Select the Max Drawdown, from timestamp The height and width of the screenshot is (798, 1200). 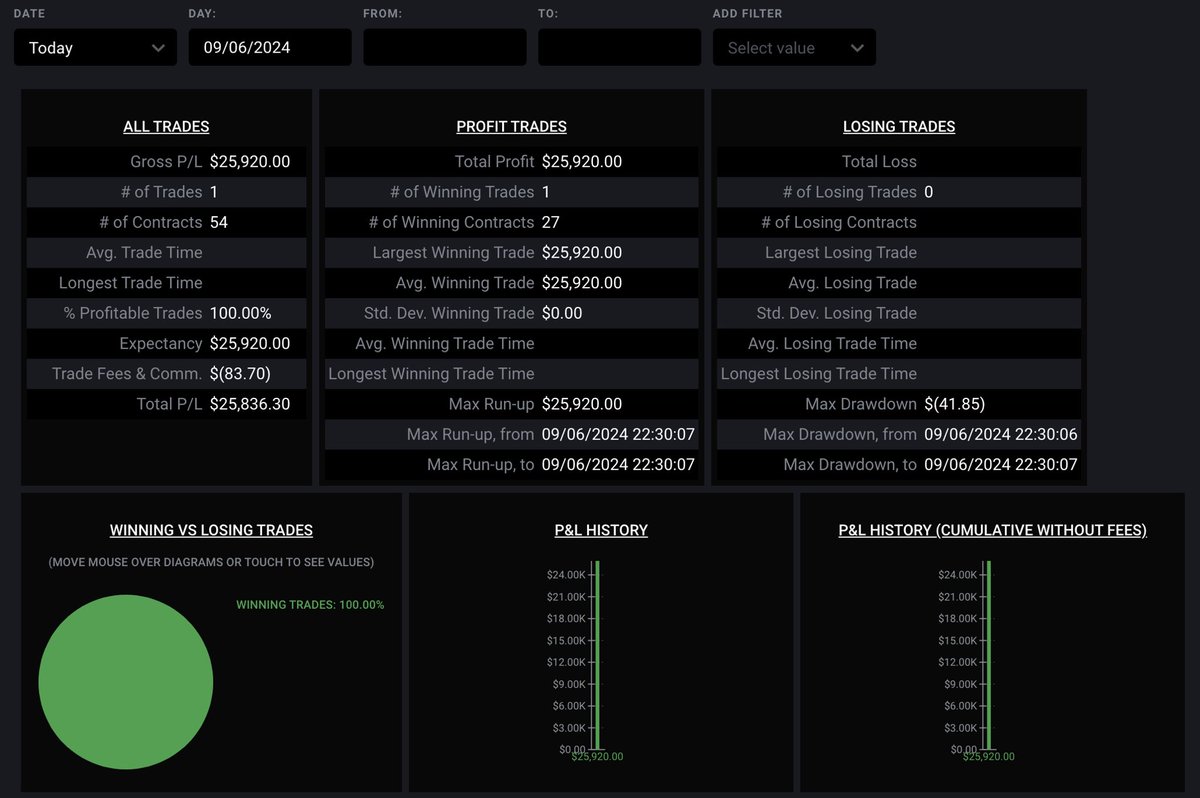1001,435
